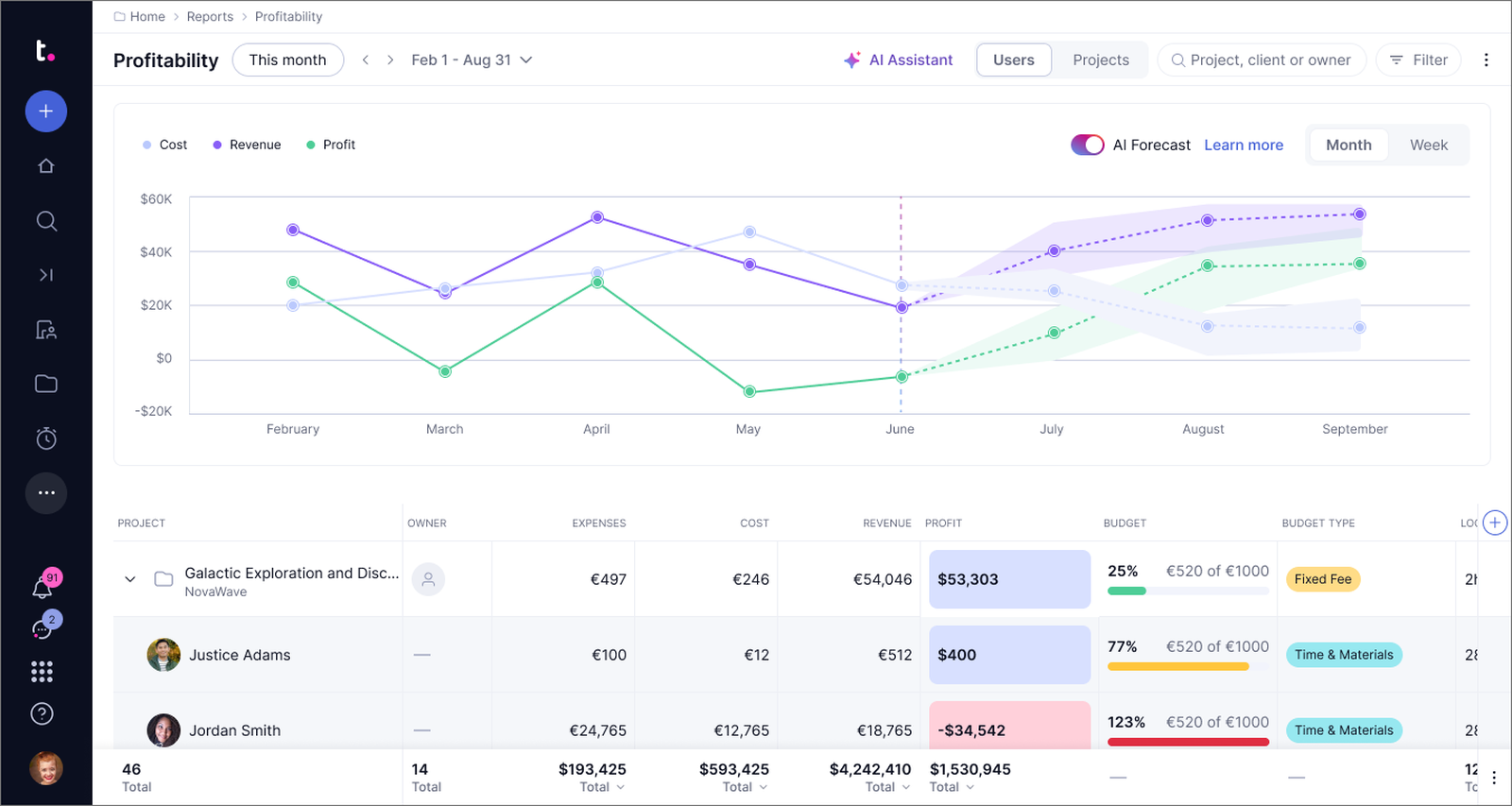
Task: Click the blue plus create button
Action: [x=45, y=111]
